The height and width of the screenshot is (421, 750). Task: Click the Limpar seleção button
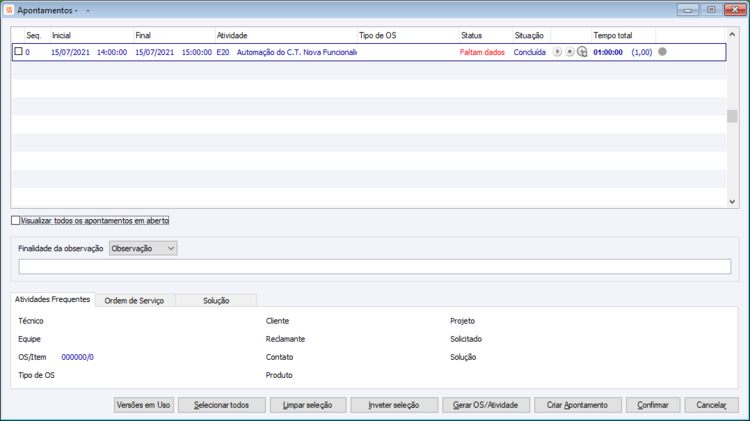point(308,405)
